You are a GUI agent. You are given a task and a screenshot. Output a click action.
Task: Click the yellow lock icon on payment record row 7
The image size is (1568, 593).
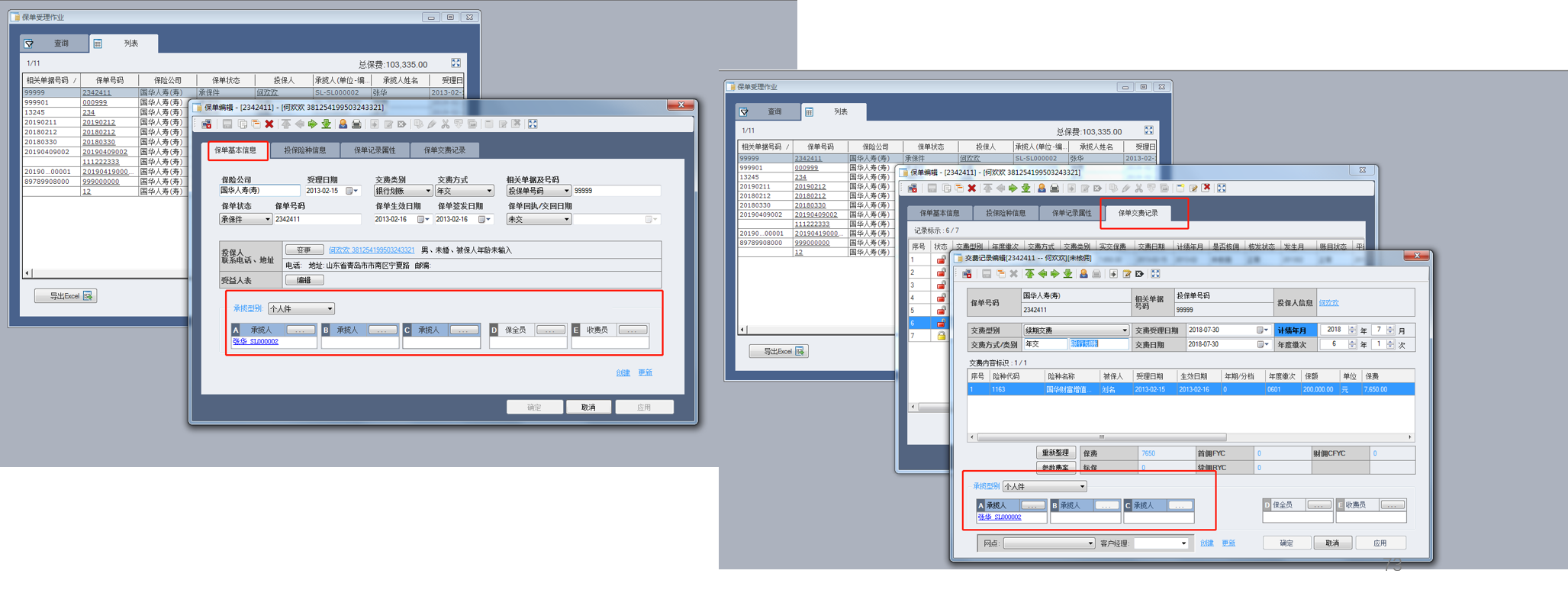coord(941,336)
